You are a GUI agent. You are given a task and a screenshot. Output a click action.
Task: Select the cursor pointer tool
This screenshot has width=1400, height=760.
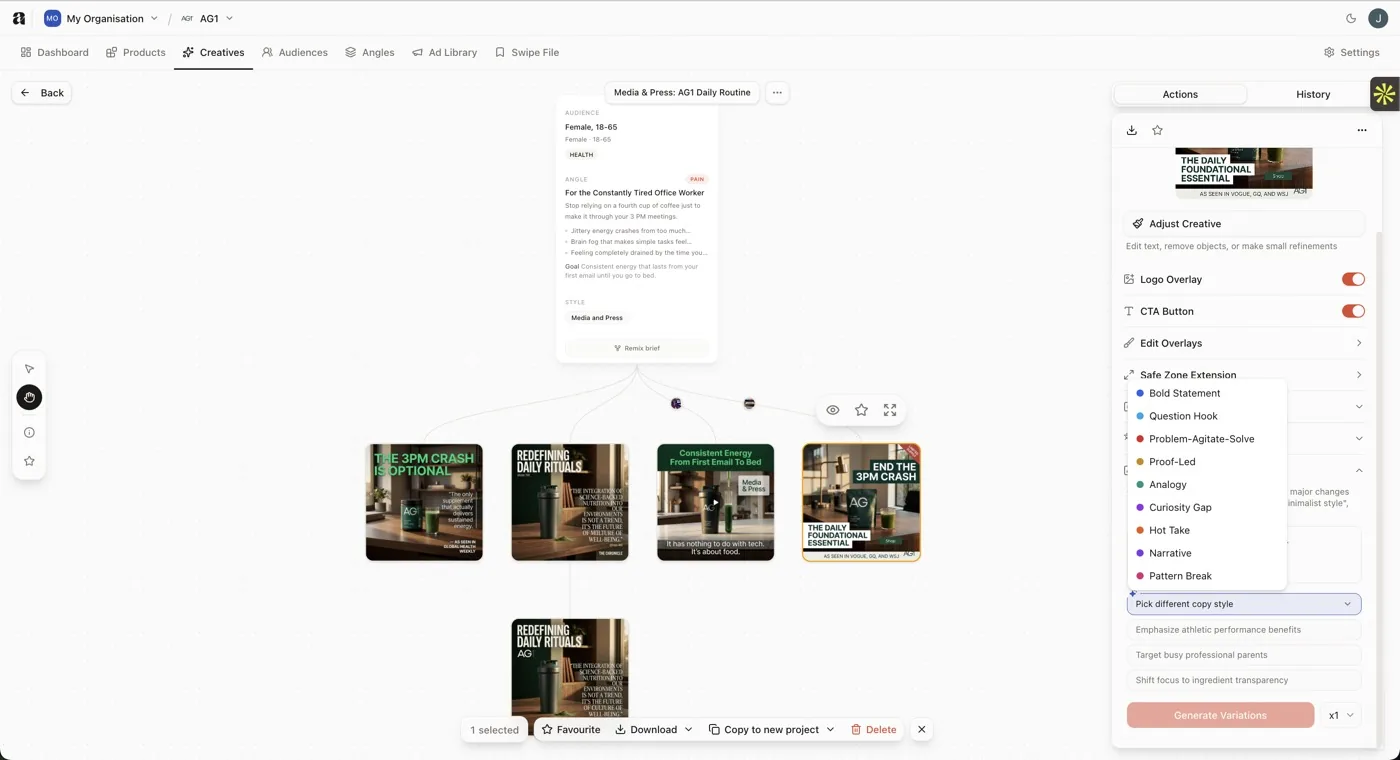pos(29,369)
